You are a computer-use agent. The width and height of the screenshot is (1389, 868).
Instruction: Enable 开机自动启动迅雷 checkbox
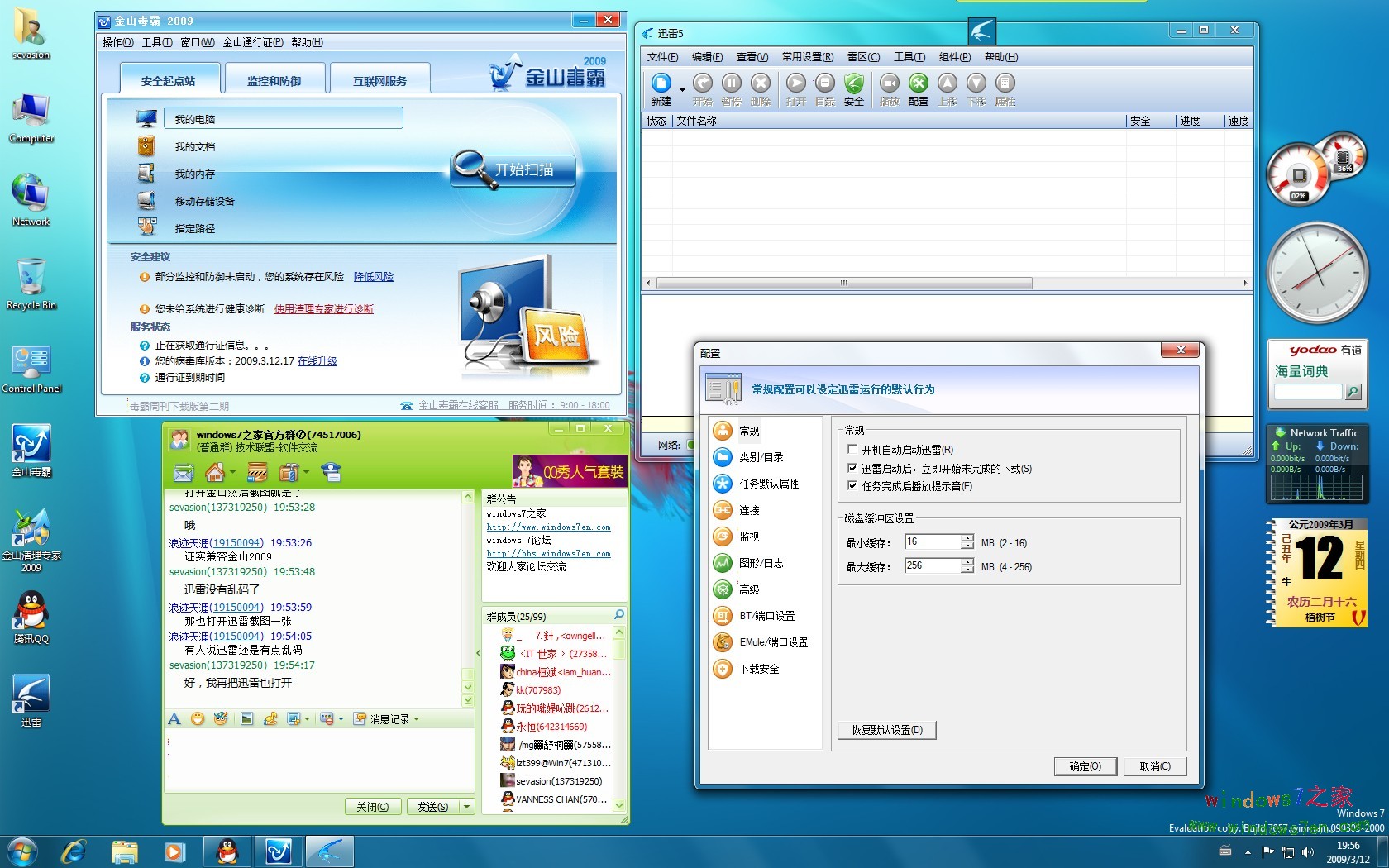pos(852,450)
